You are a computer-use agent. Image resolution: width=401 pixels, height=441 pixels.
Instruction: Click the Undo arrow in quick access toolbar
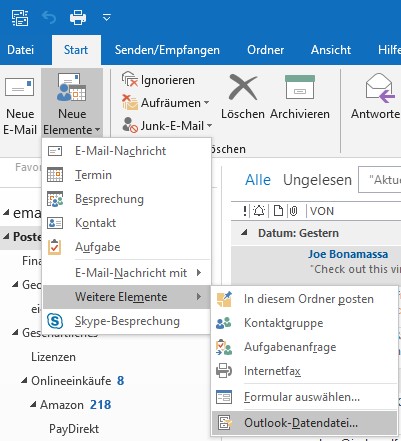(x=49, y=18)
